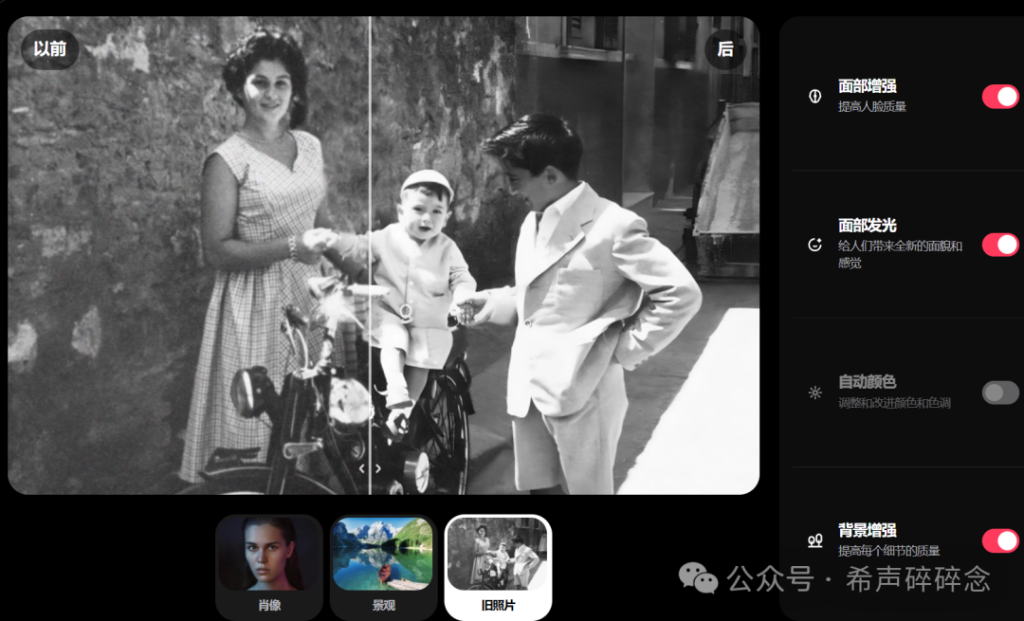
Task: Click the 以前 before badge
Action: (x=50, y=49)
